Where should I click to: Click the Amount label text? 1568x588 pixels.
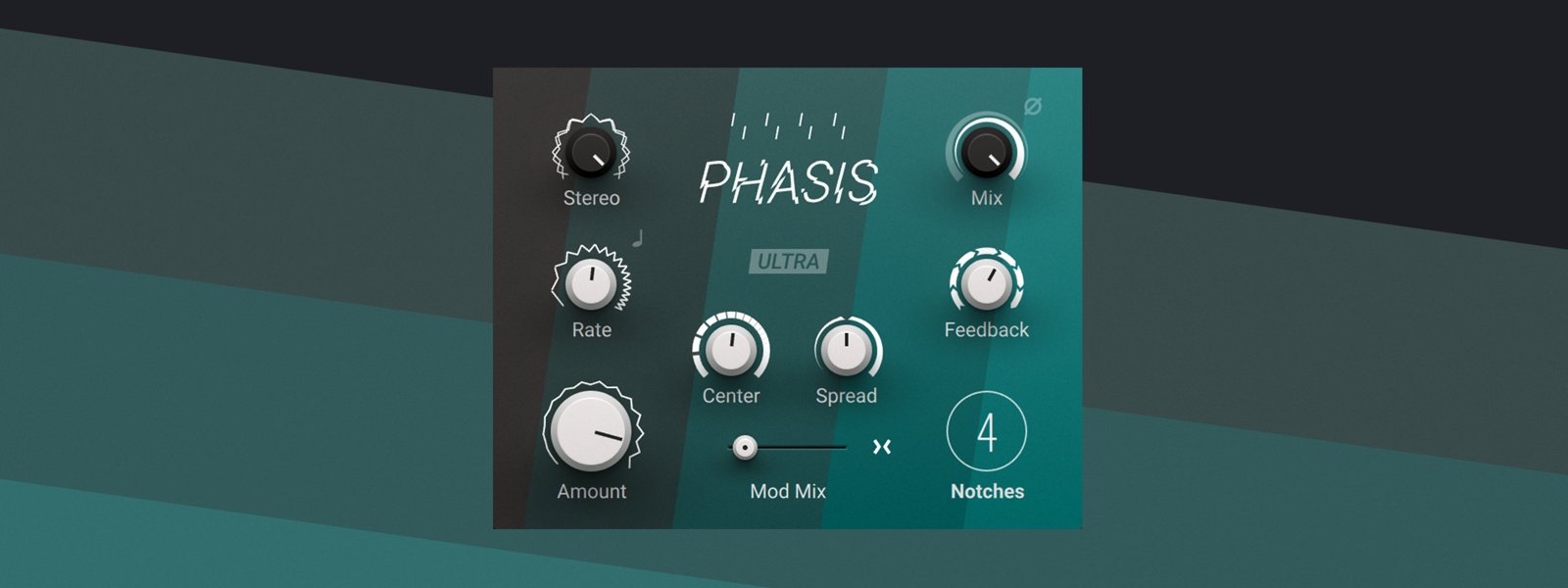click(592, 492)
